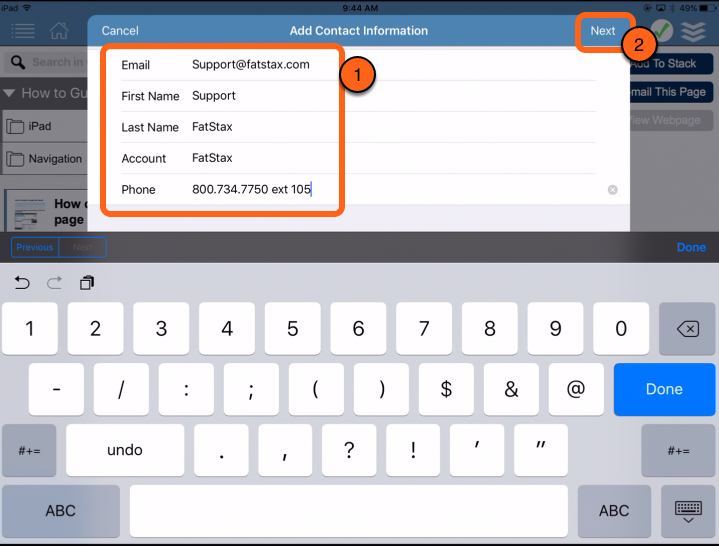This screenshot has width=719, height=546.
Task: Tap the close parenthesis key
Action: 382,389
